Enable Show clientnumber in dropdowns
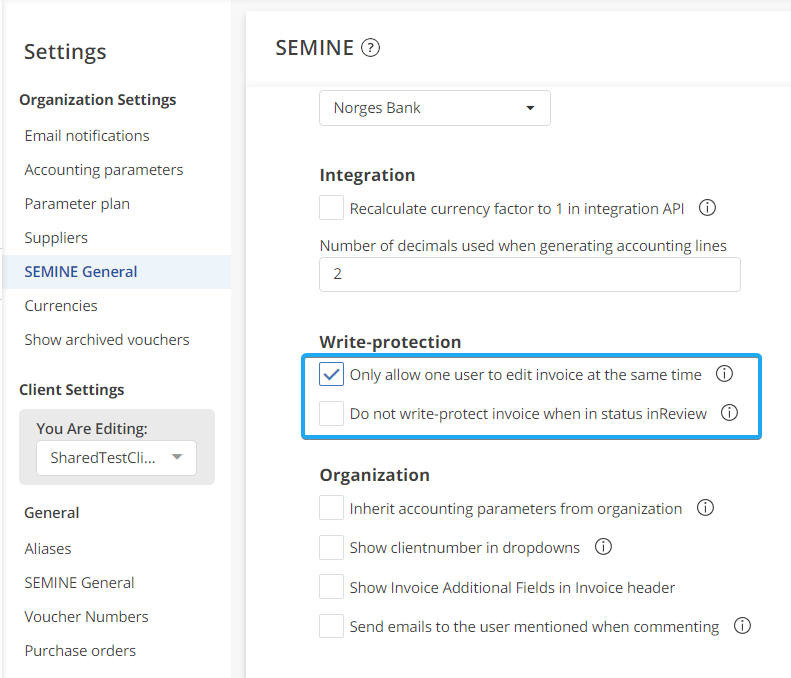Viewport: 791px width, 678px height. (332, 548)
